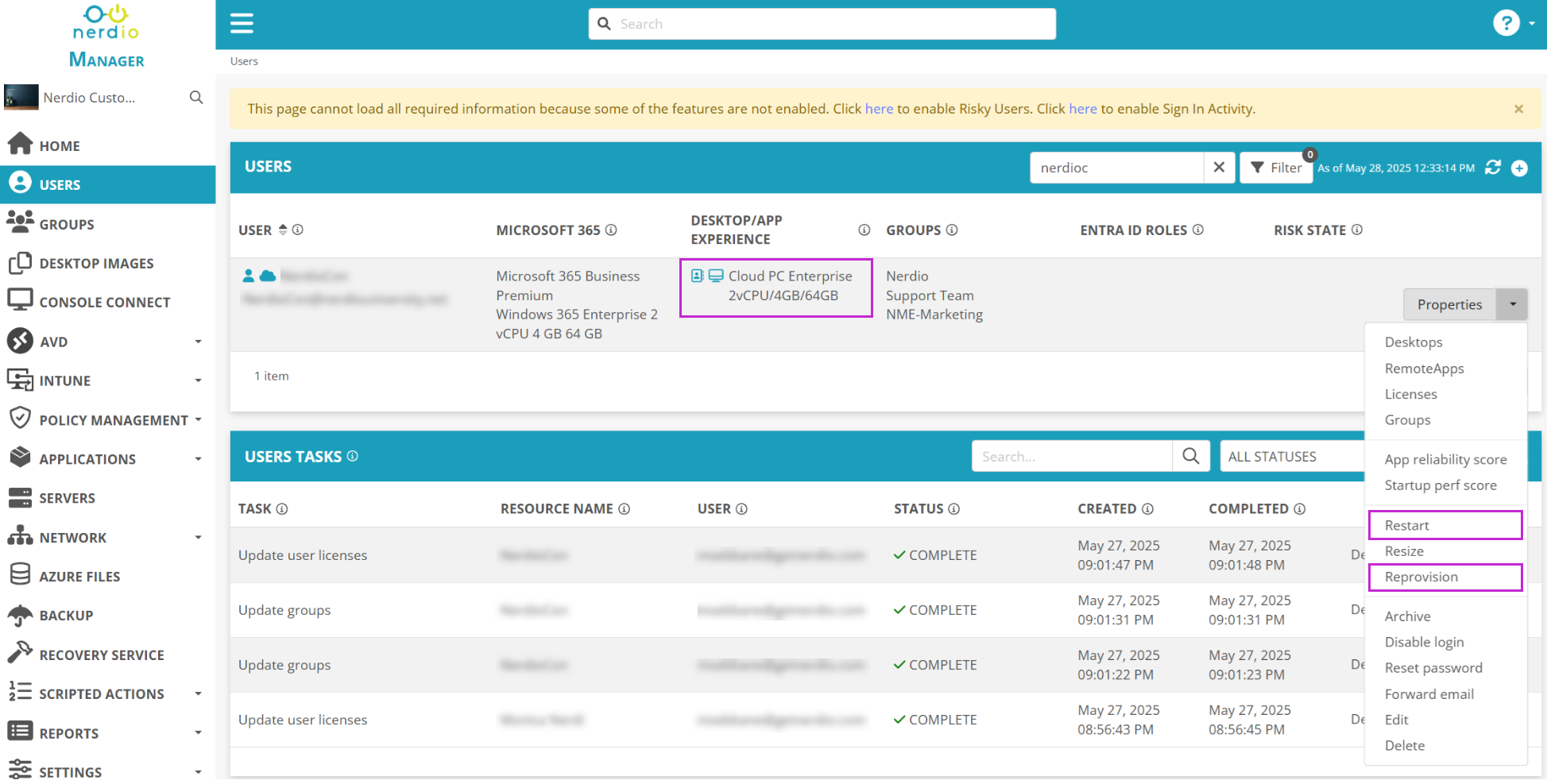Choose Disable login for the user
1547x784 pixels.
(x=1424, y=642)
